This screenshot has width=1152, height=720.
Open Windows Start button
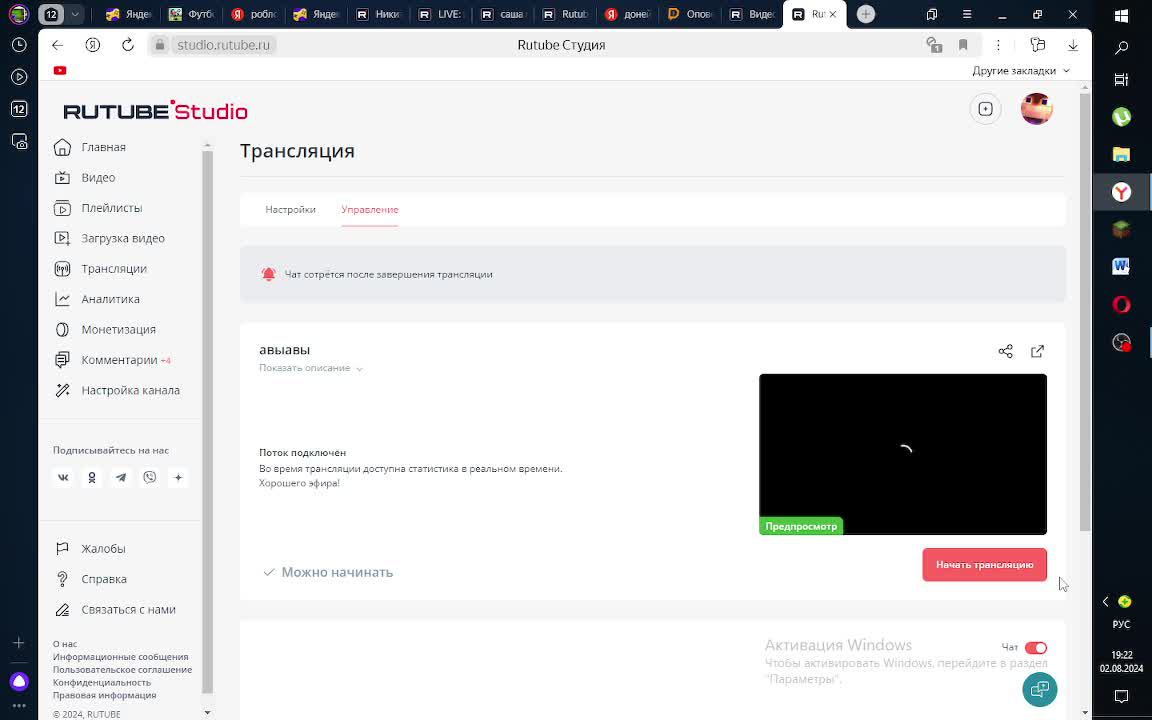tap(1122, 15)
